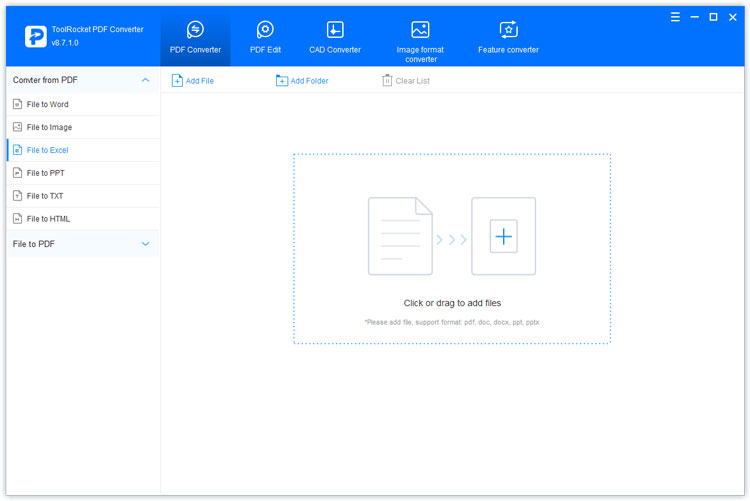The width and height of the screenshot is (750, 501).
Task: Open the hamburger menu icon in title bar
Action: (675, 17)
